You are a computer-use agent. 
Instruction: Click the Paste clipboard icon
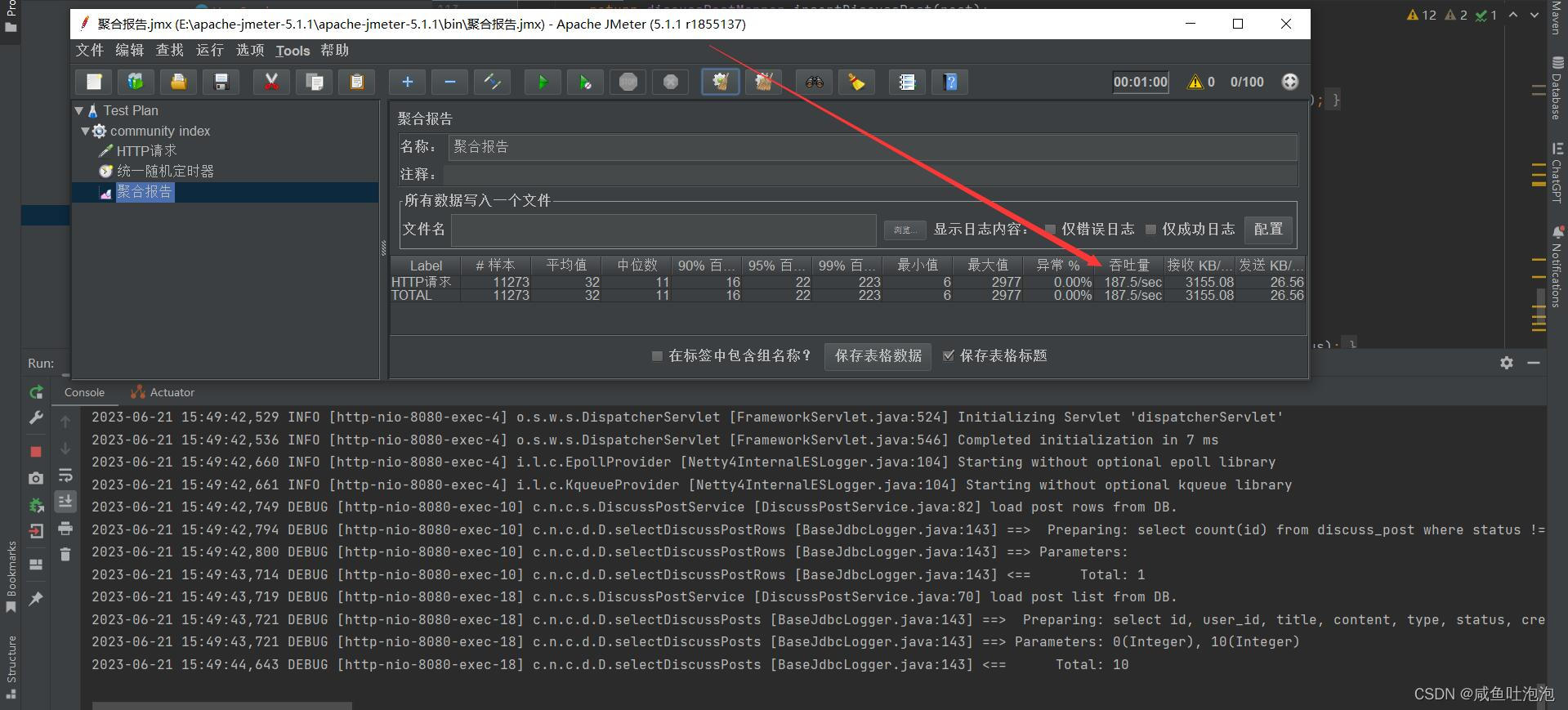[x=356, y=82]
